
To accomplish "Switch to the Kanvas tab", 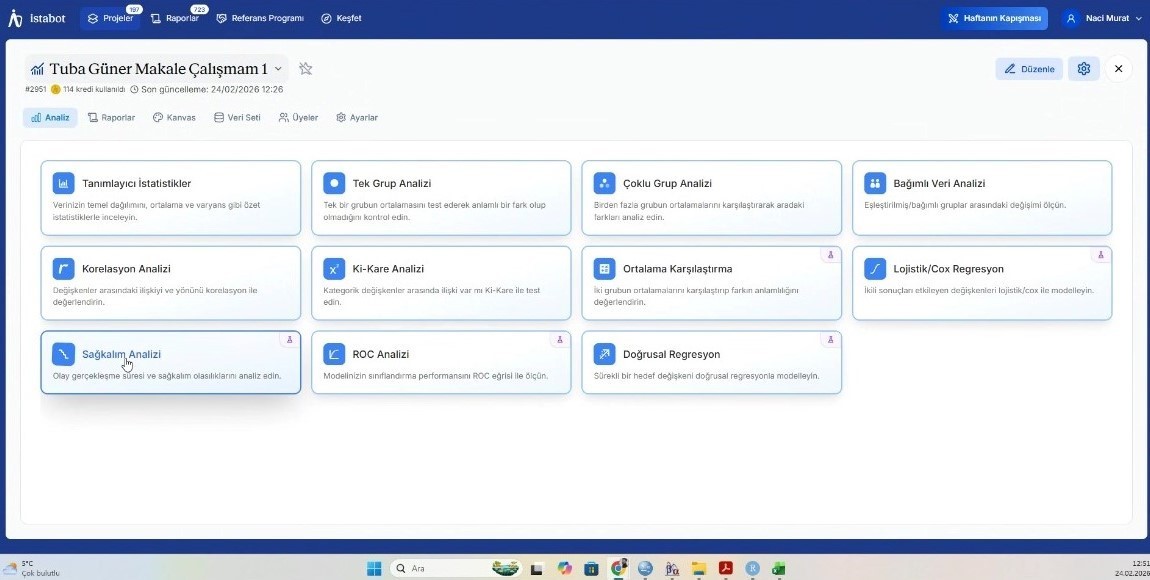I will point(174,117).
